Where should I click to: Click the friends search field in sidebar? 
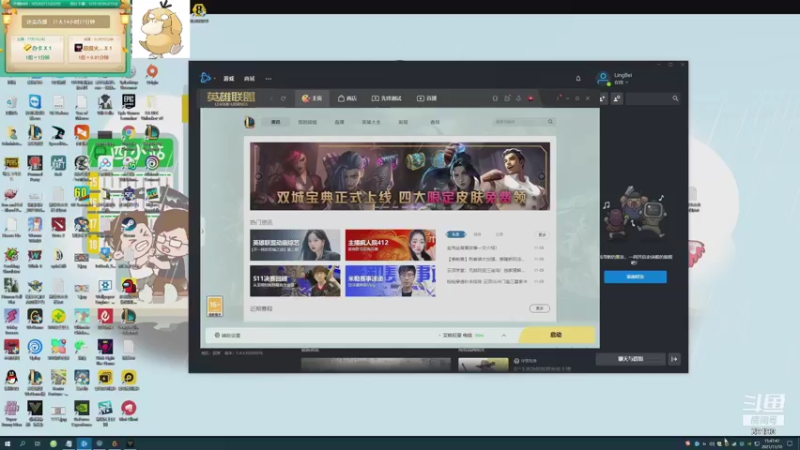pyautogui.click(x=653, y=98)
